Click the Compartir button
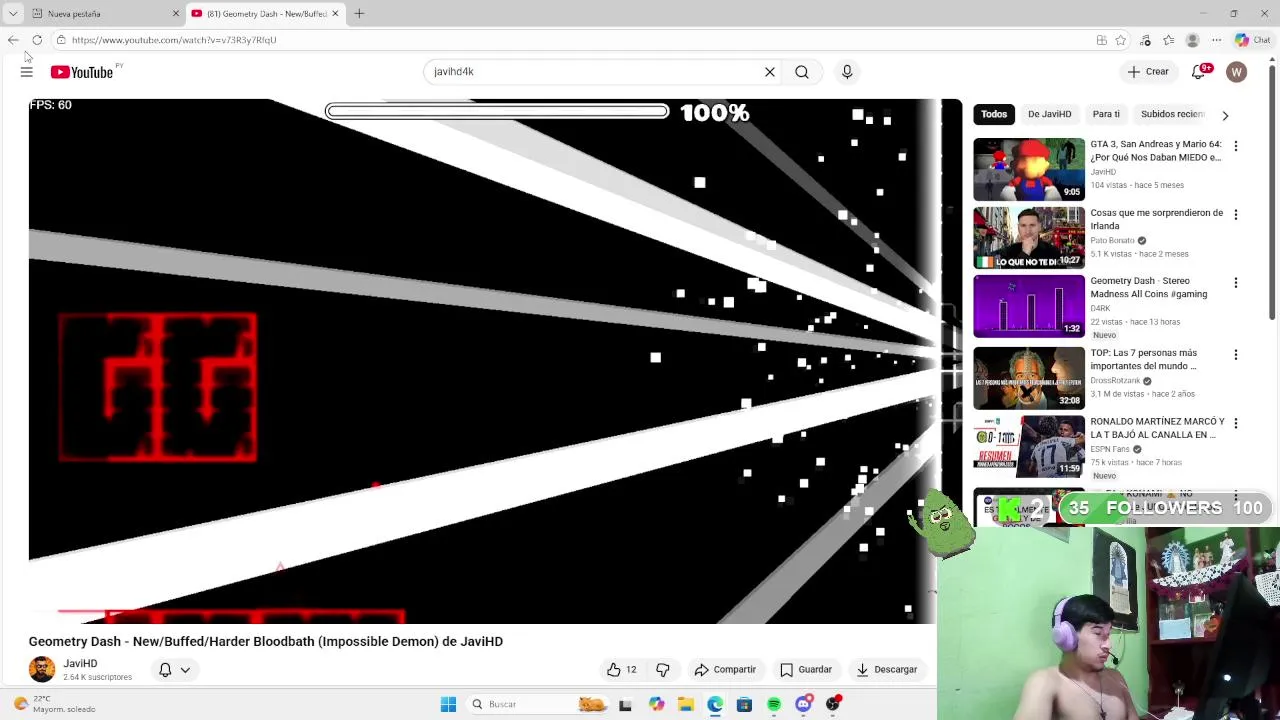 725,670
